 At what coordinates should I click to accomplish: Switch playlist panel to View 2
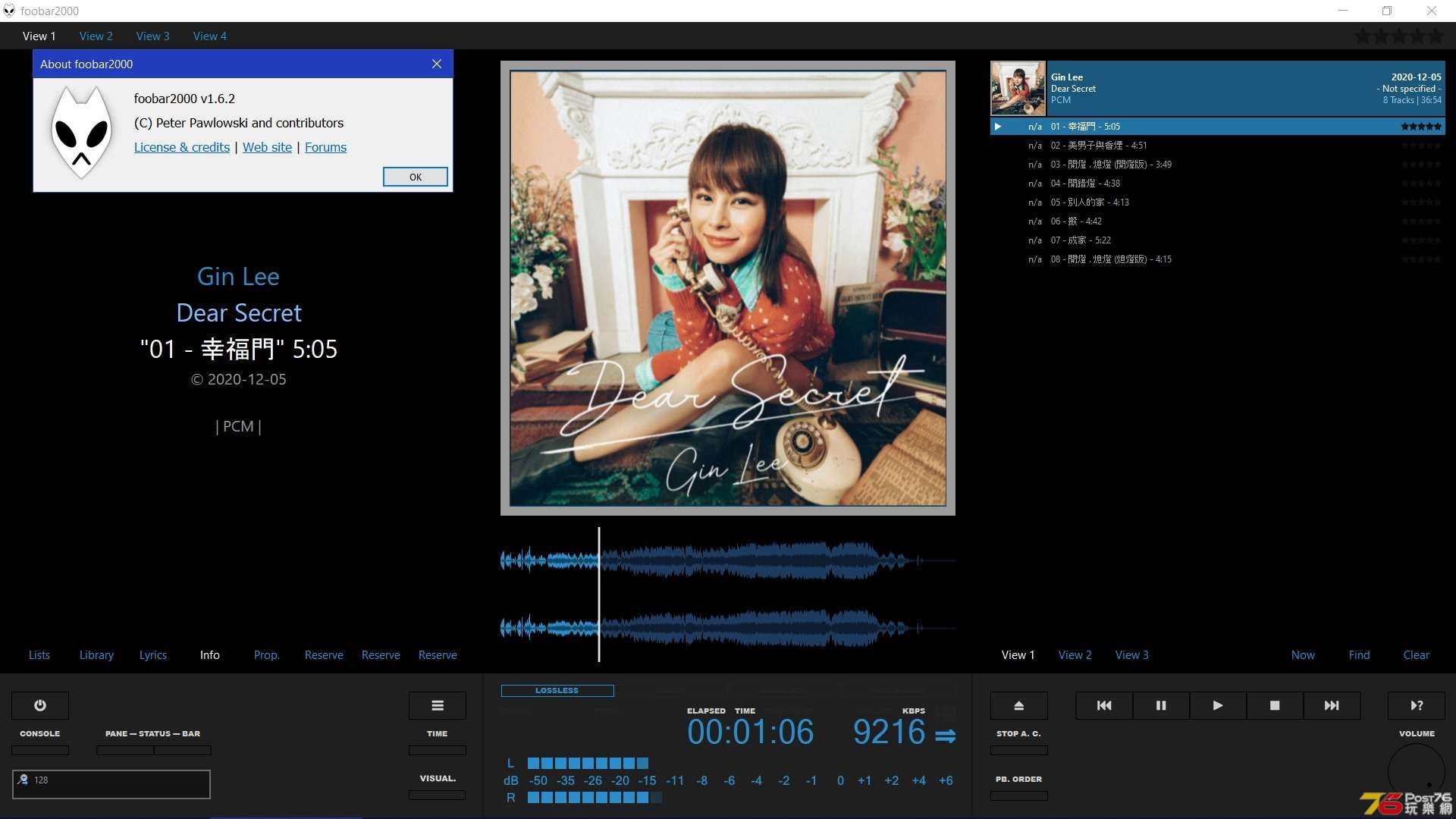tap(1075, 654)
